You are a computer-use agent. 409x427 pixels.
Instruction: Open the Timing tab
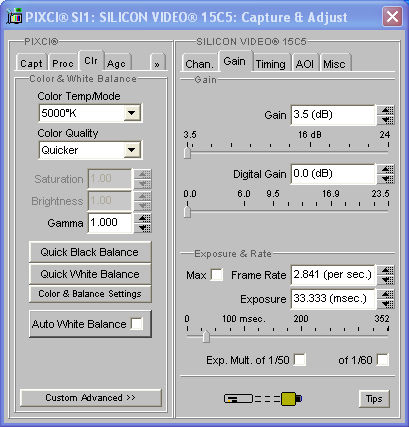pyautogui.click(x=271, y=63)
